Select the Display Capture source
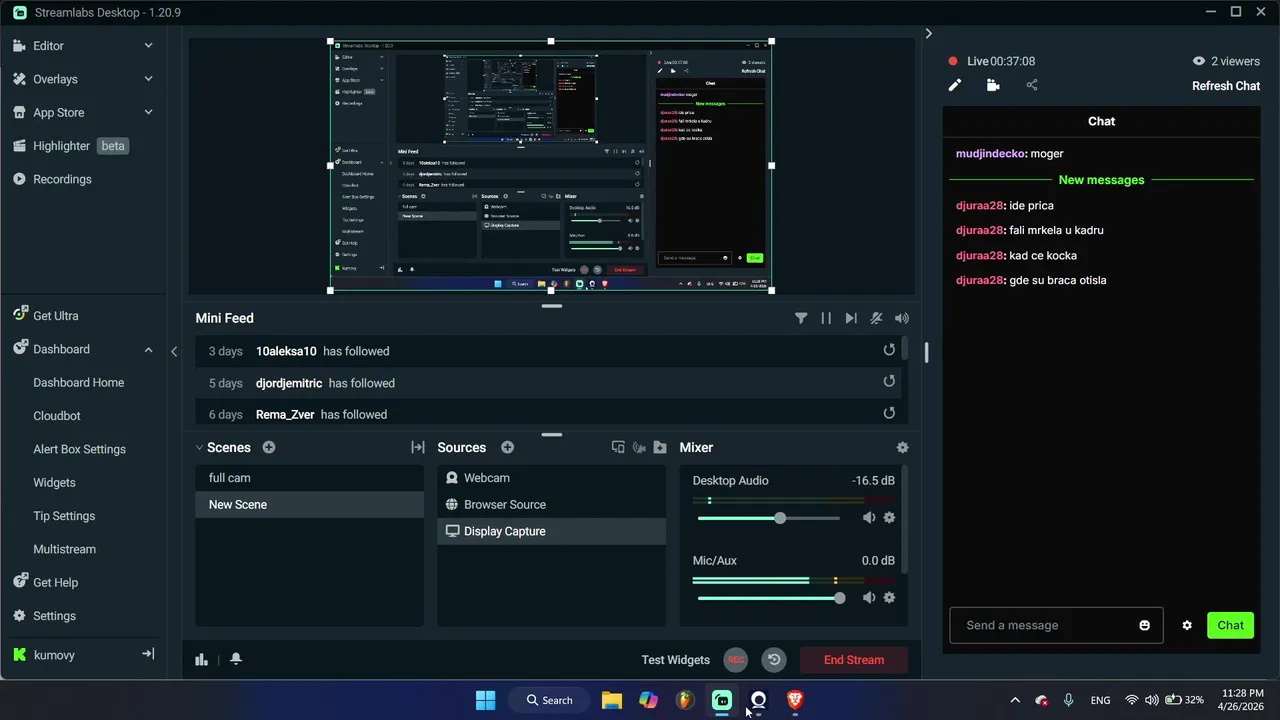 (551, 531)
